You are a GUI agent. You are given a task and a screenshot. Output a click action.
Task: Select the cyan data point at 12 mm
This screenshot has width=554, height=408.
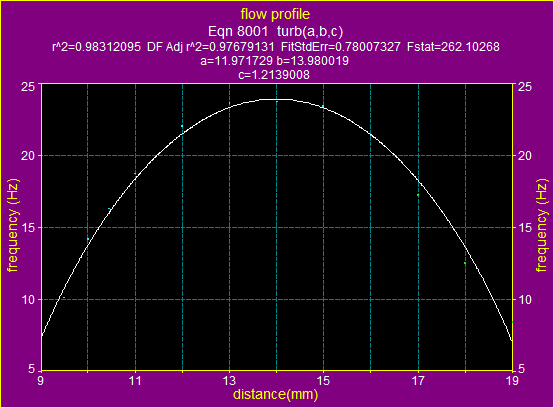[x=182, y=126]
